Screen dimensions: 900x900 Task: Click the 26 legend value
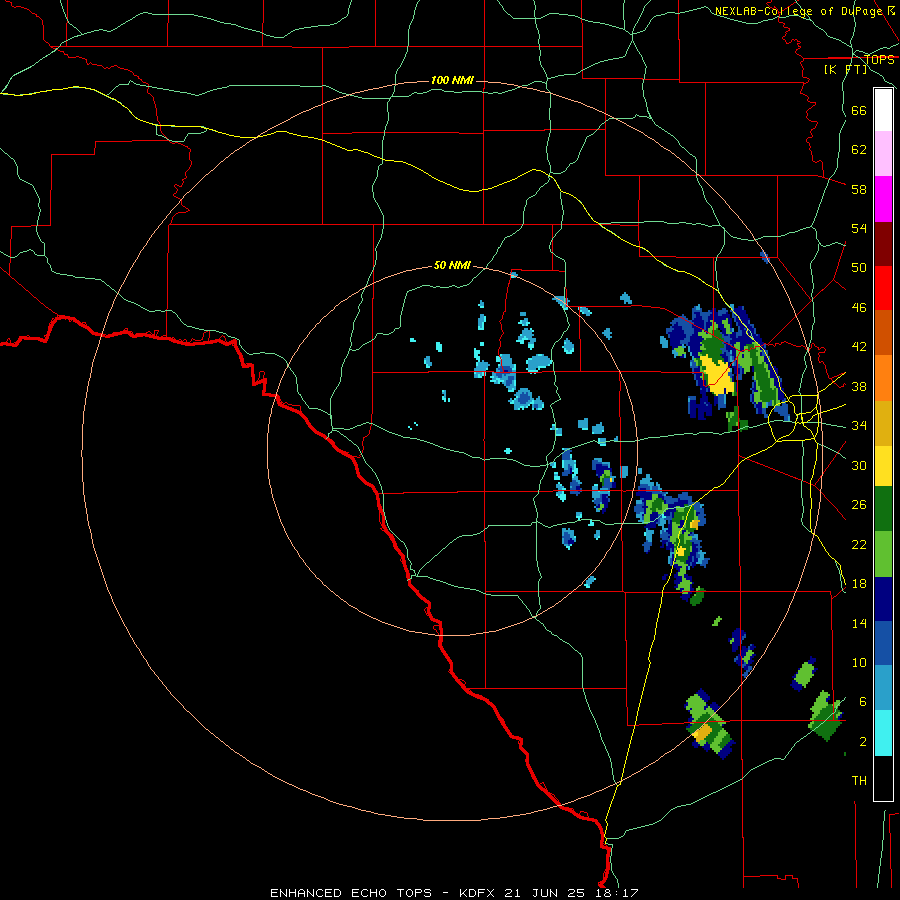click(x=859, y=505)
